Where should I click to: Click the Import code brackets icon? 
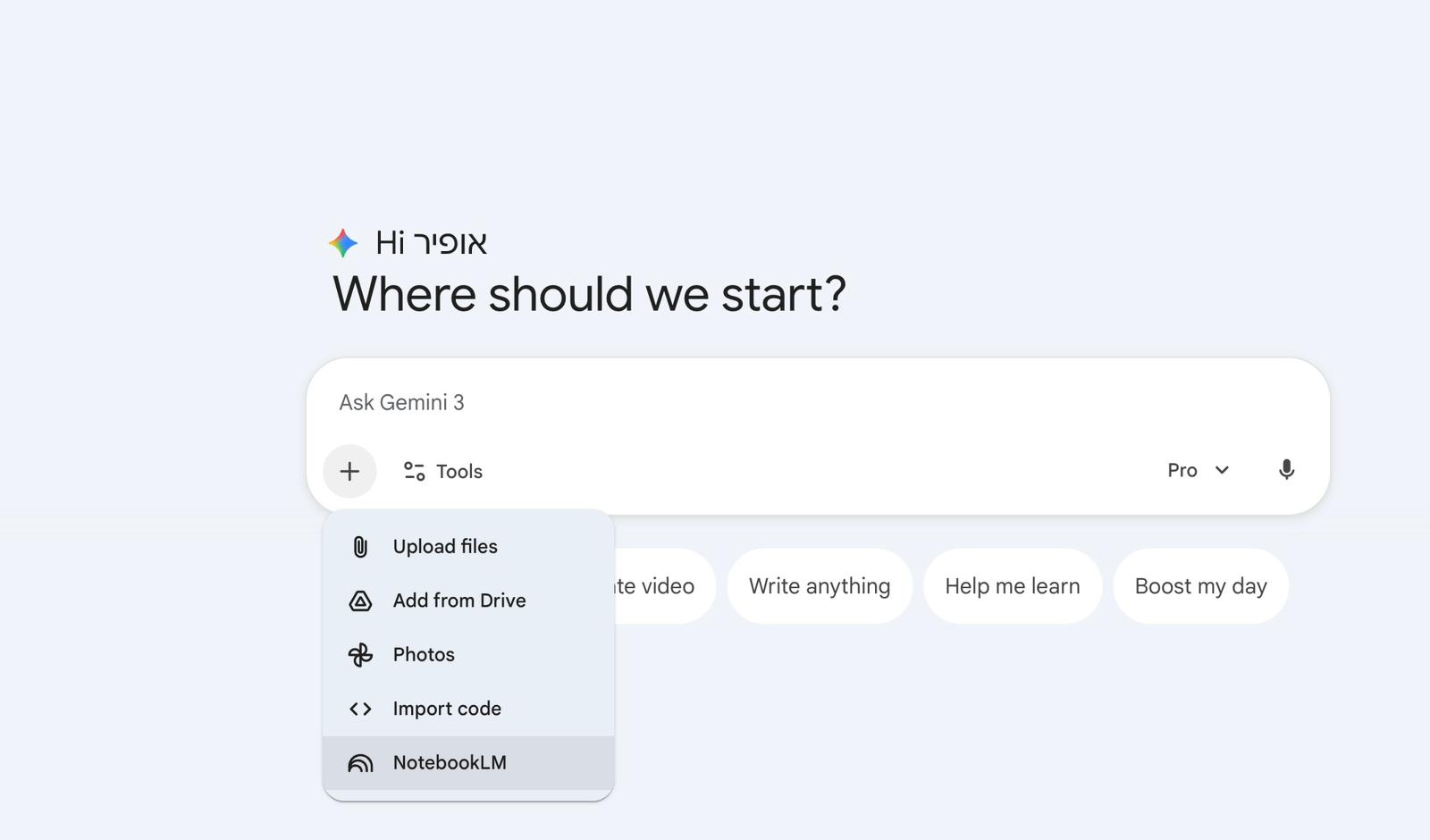coord(360,709)
